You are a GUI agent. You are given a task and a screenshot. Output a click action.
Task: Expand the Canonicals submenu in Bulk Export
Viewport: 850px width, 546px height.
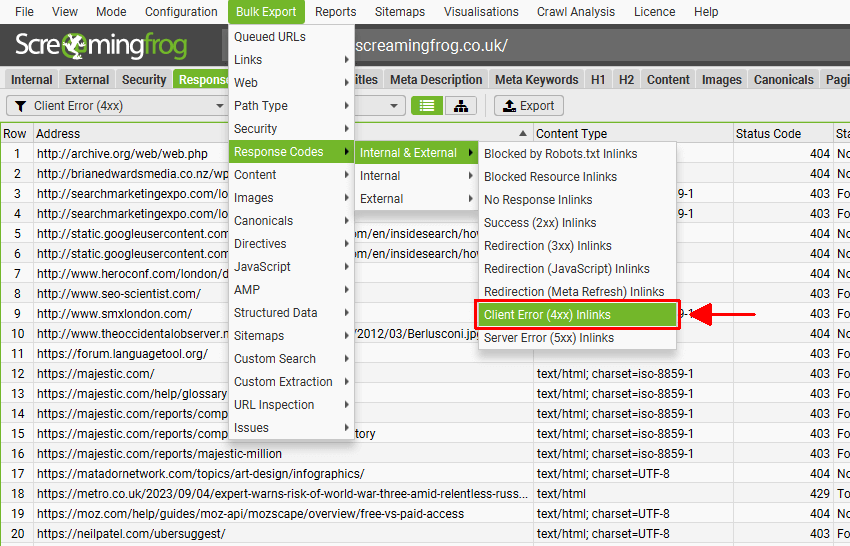[292, 221]
